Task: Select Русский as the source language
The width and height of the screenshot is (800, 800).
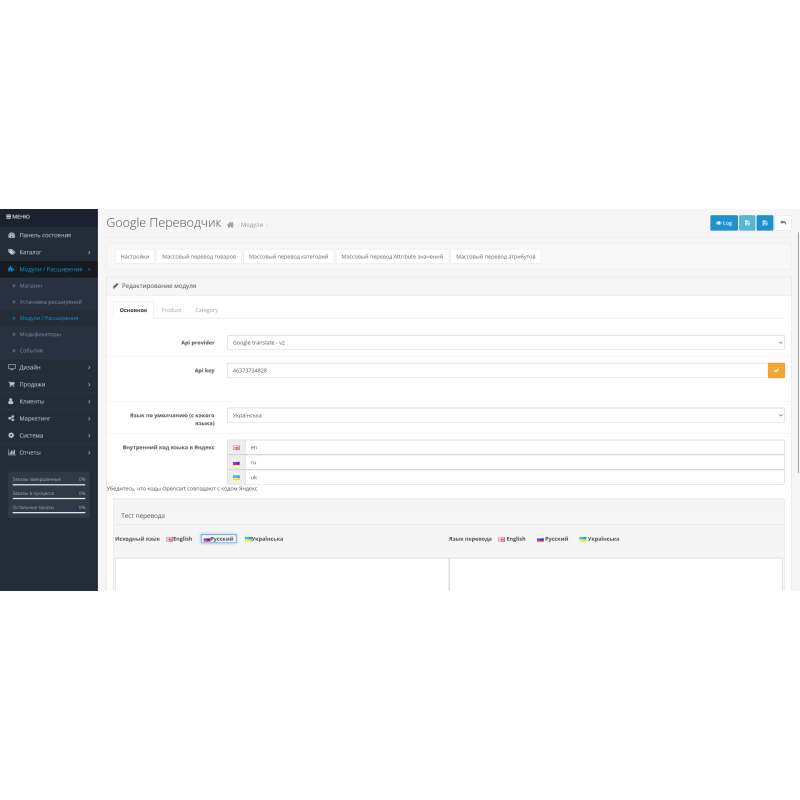Action: [x=218, y=538]
